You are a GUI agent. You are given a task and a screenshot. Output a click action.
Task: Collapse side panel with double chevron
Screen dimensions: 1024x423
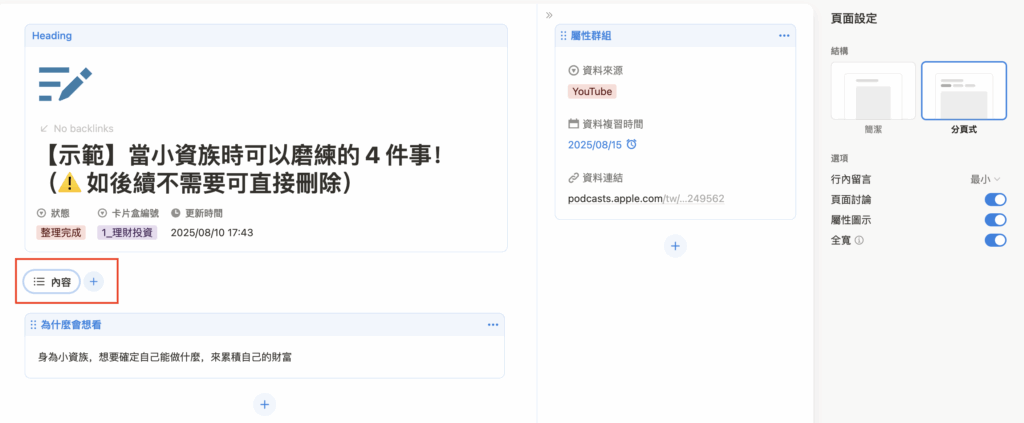(548, 15)
